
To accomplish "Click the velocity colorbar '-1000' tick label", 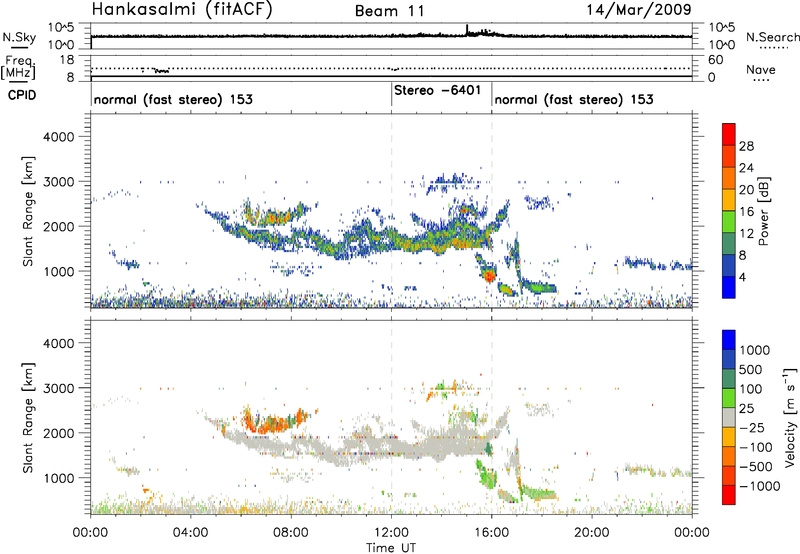I will click(760, 486).
